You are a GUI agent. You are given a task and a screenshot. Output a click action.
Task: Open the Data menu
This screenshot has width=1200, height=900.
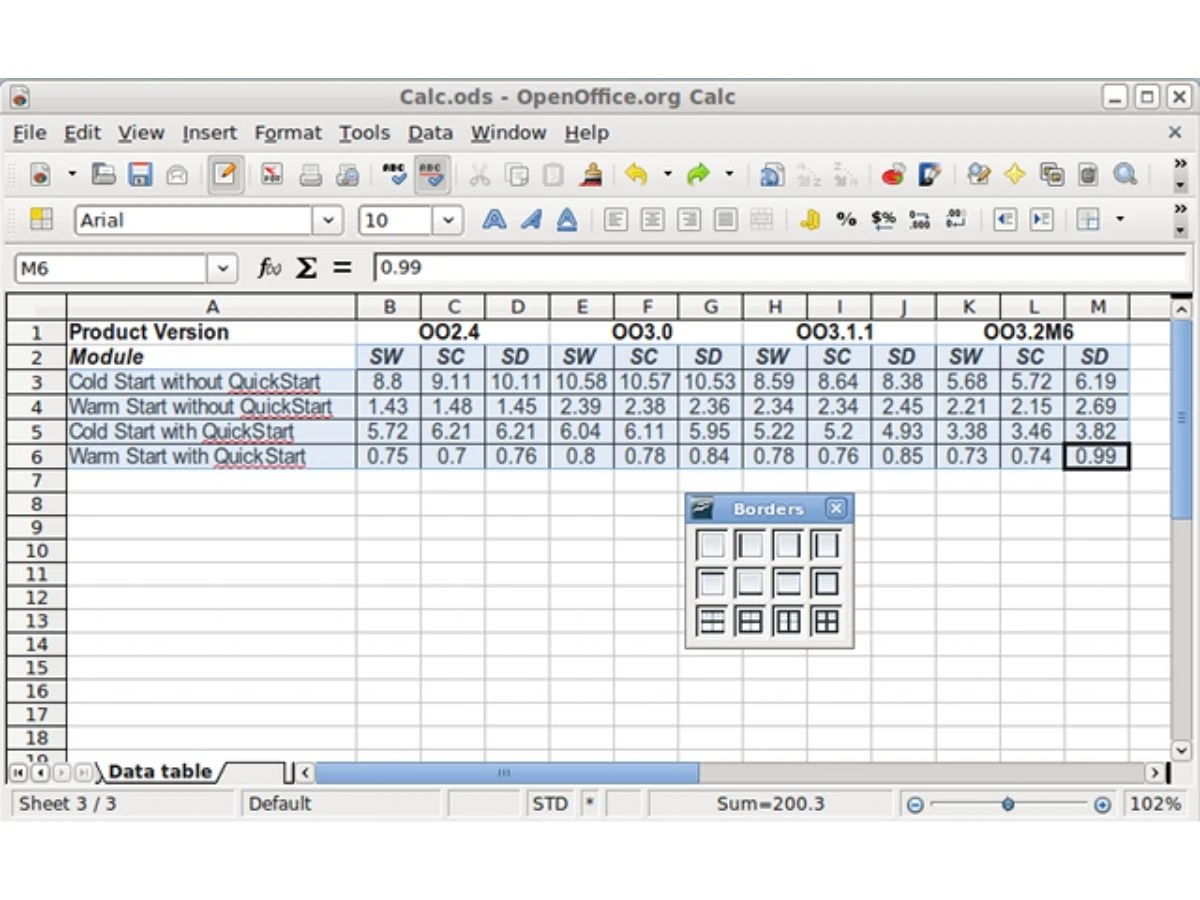pyautogui.click(x=430, y=133)
